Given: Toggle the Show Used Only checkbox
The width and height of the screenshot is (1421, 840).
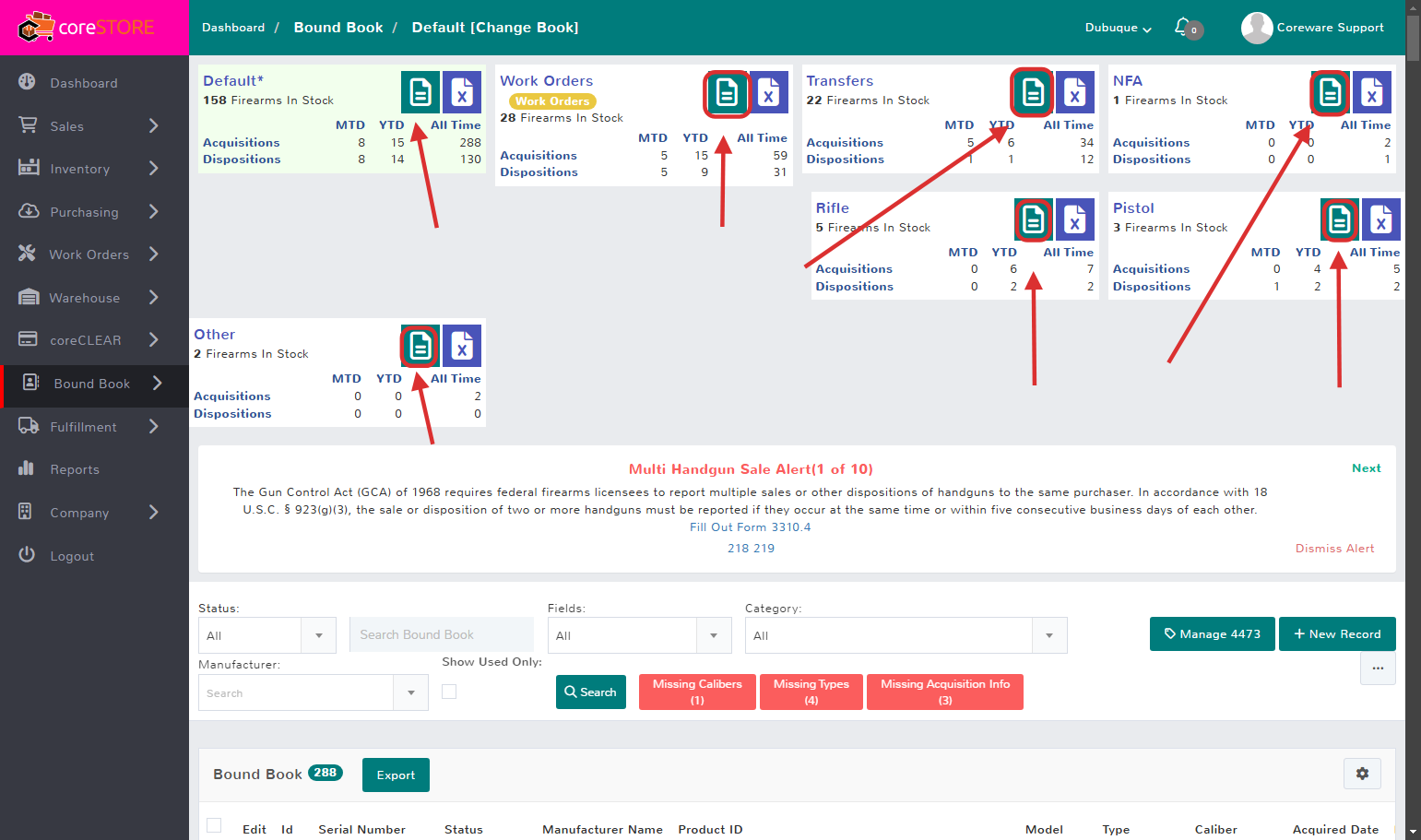Looking at the screenshot, I should [449, 692].
